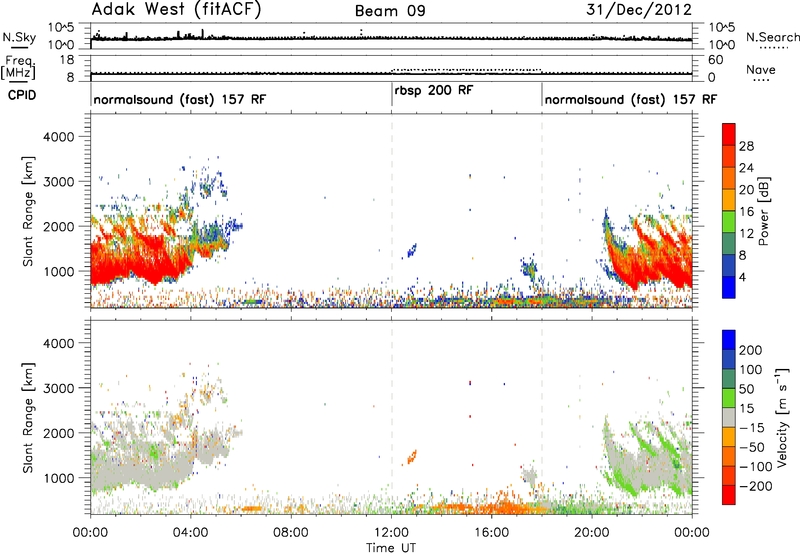Click the date "31/Dec/2012"
This screenshot has height=554, width=800.
point(639,10)
